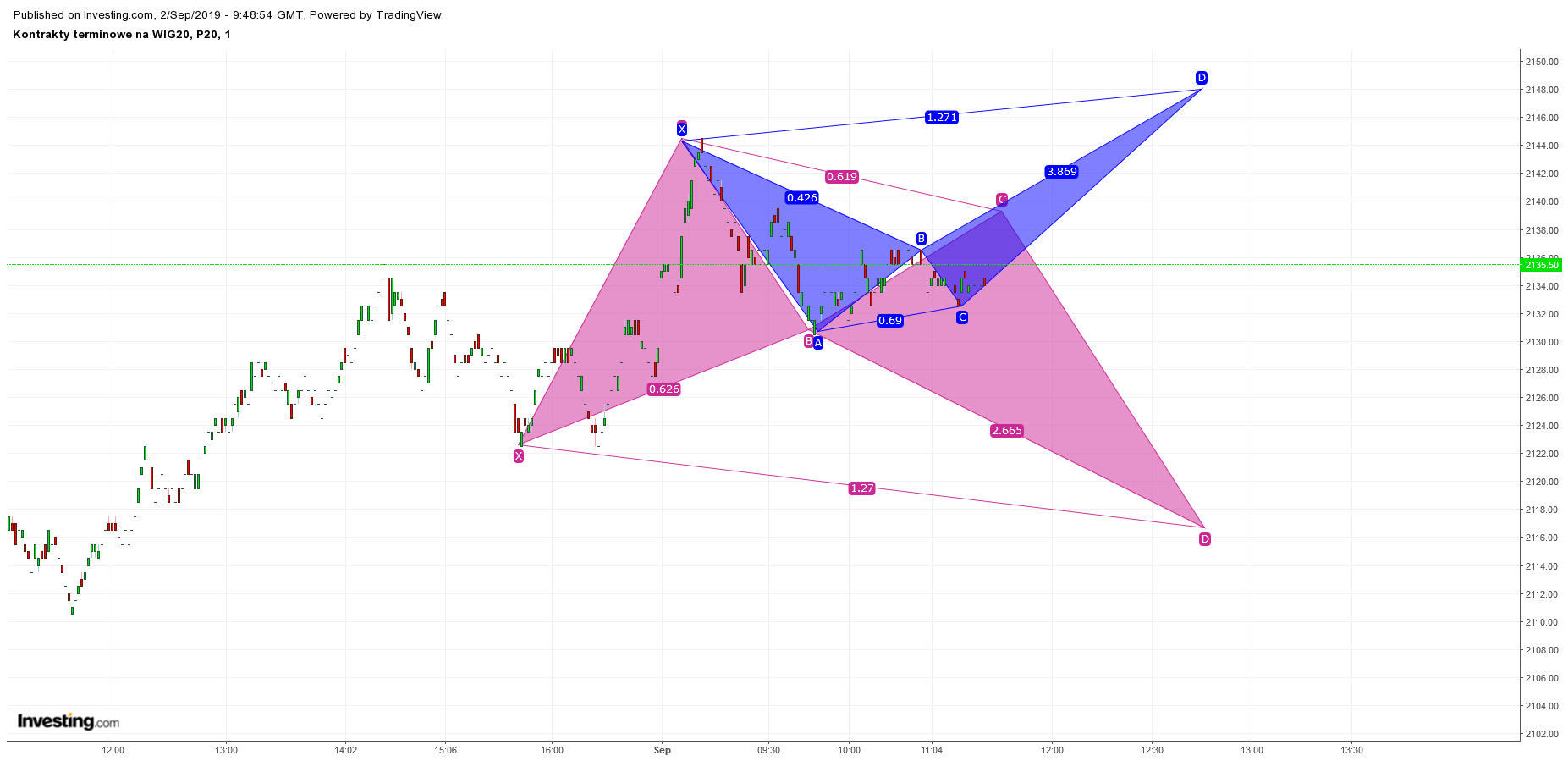Image resolution: width=1568 pixels, height=761 pixels.
Task: Click the green 2135.50 current price tag
Action: (x=1541, y=265)
